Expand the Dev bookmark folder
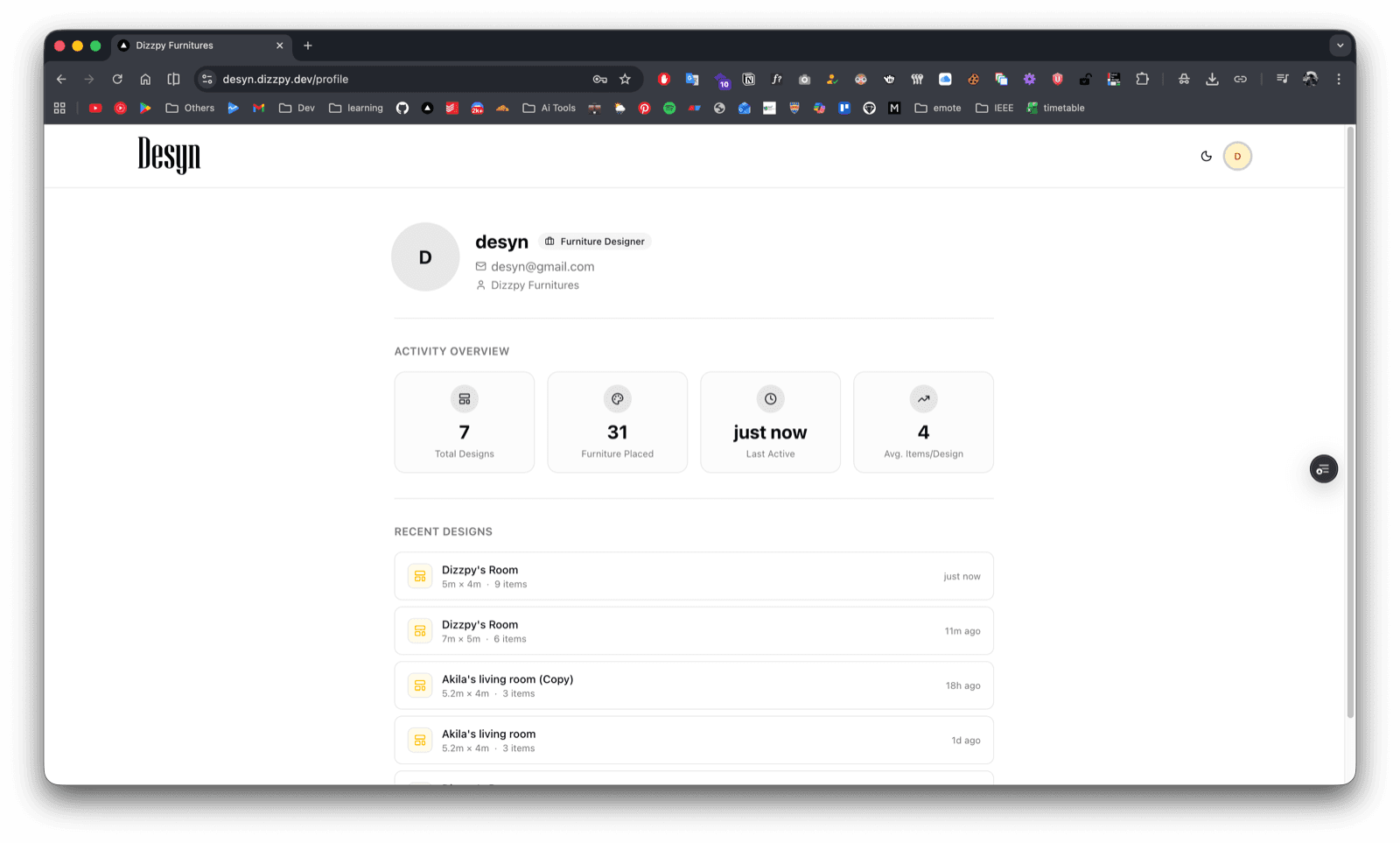This screenshot has width=1400, height=843. (x=297, y=108)
